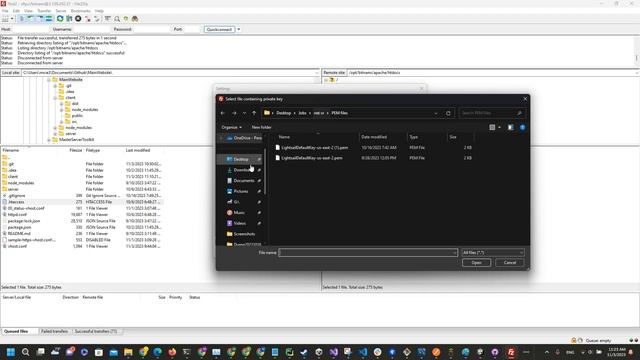The height and width of the screenshot is (360, 640).
Task: Show preview pane in file dialog
Action: [x=511, y=127]
